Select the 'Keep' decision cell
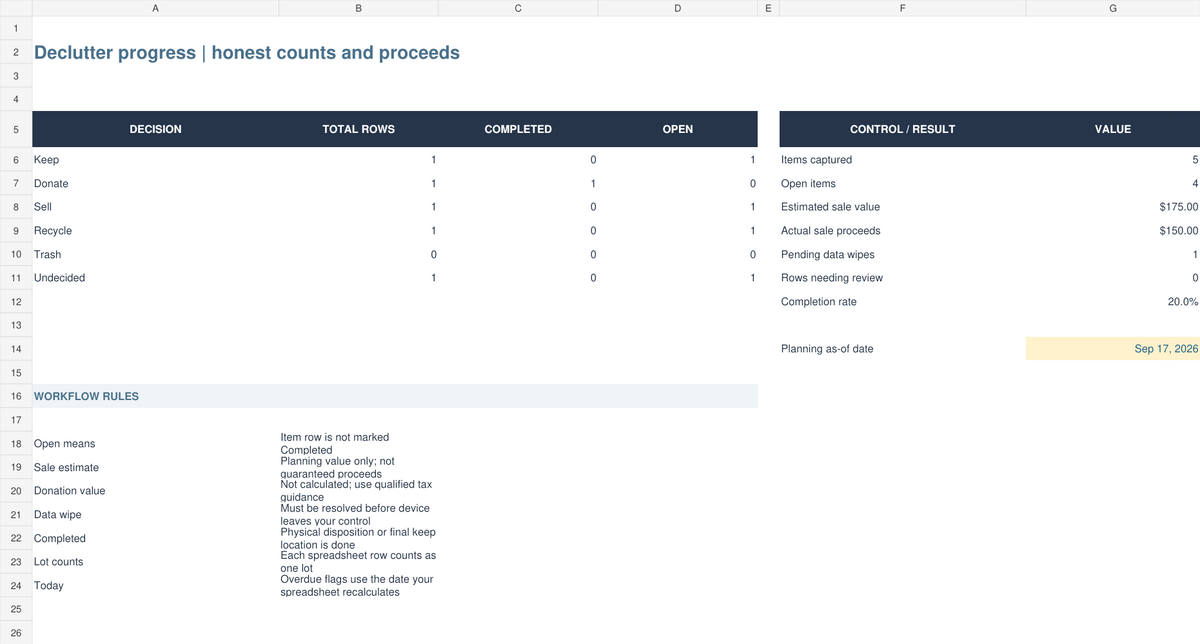The height and width of the screenshot is (644, 1200). tap(155, 160)
